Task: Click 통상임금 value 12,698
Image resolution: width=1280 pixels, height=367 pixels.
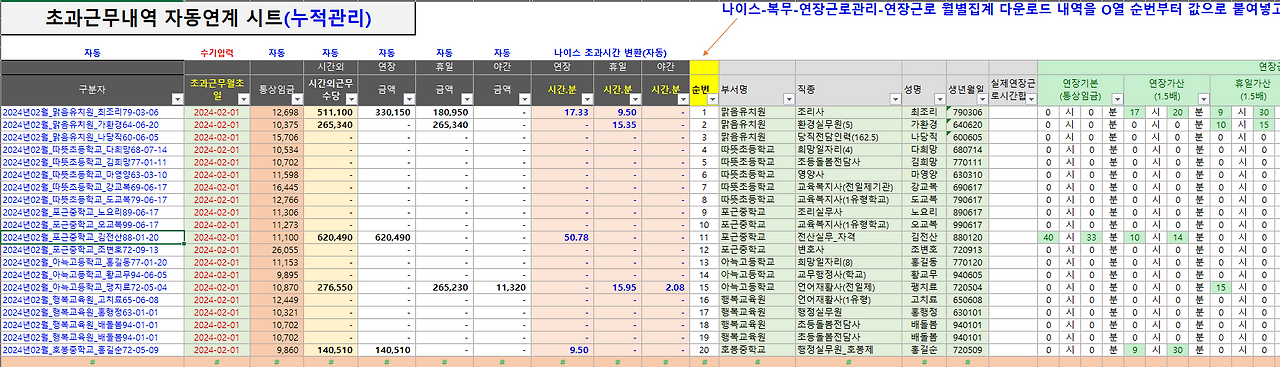Action: click(276, 113)
